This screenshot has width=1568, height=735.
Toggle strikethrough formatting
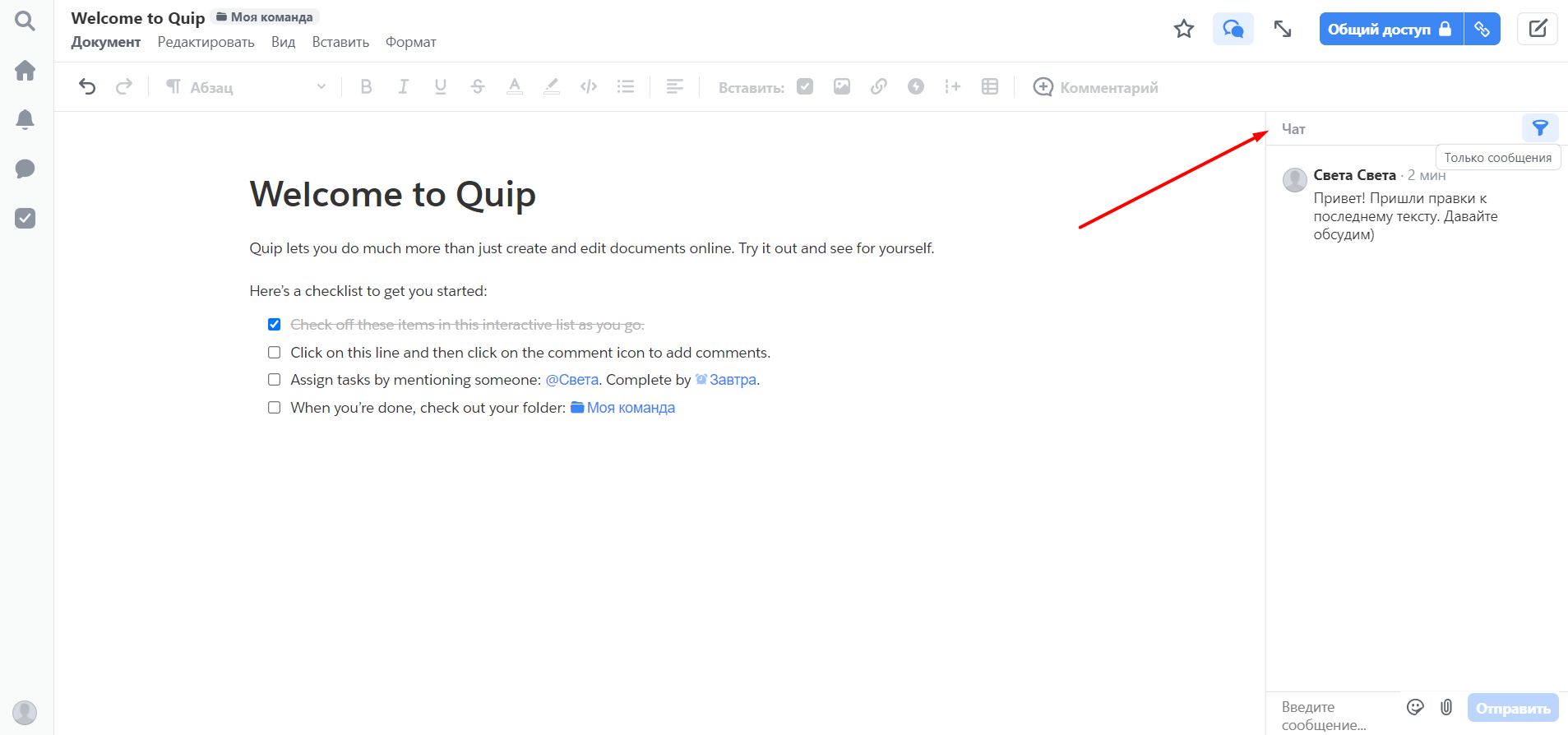[478, 86]
